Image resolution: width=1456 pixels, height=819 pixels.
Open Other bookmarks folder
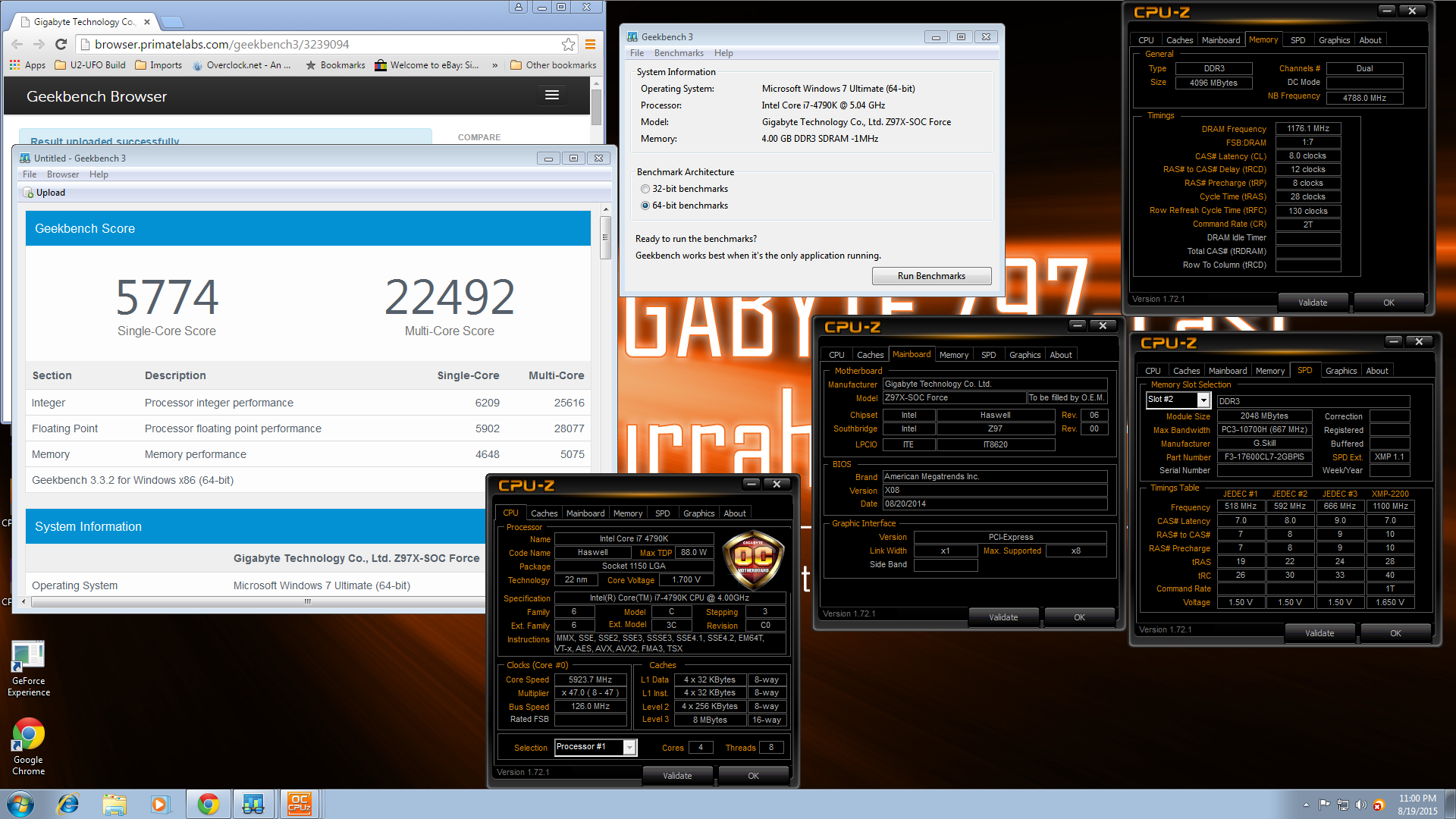(x=554, y=65)
